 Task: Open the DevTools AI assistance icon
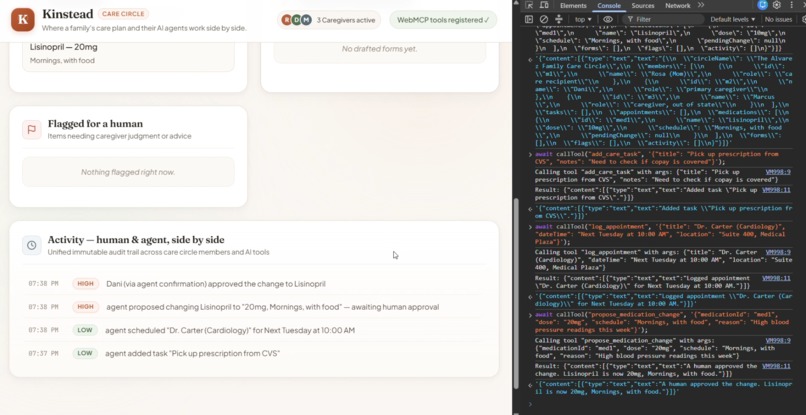coord(762,5)
